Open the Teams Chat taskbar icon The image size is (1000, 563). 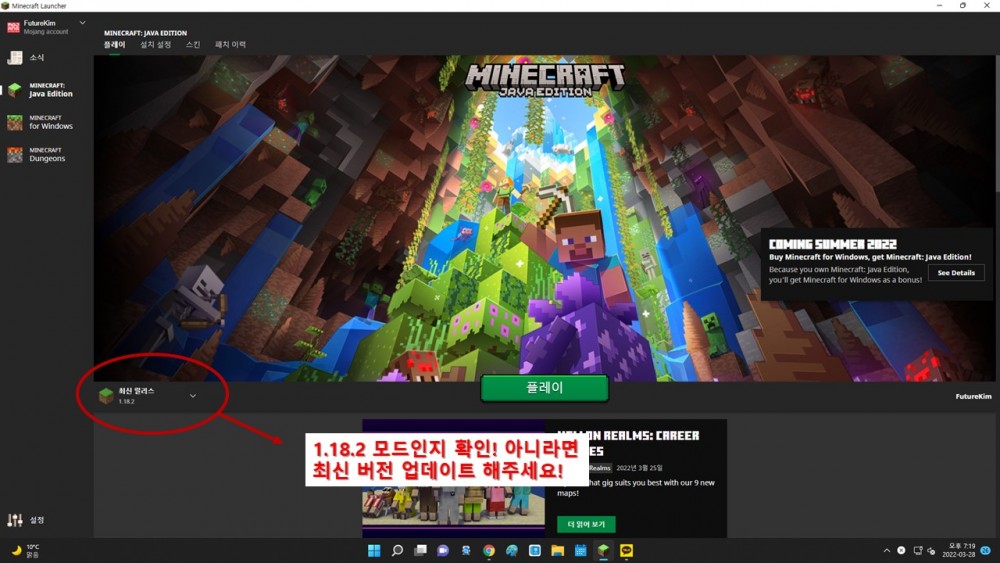tap(443, 550)
